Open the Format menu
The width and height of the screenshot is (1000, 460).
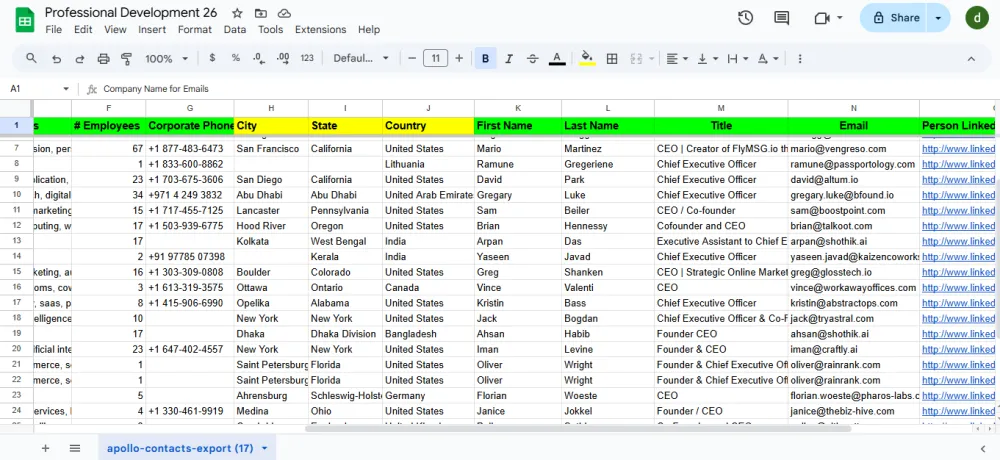(x=195, y=29)
